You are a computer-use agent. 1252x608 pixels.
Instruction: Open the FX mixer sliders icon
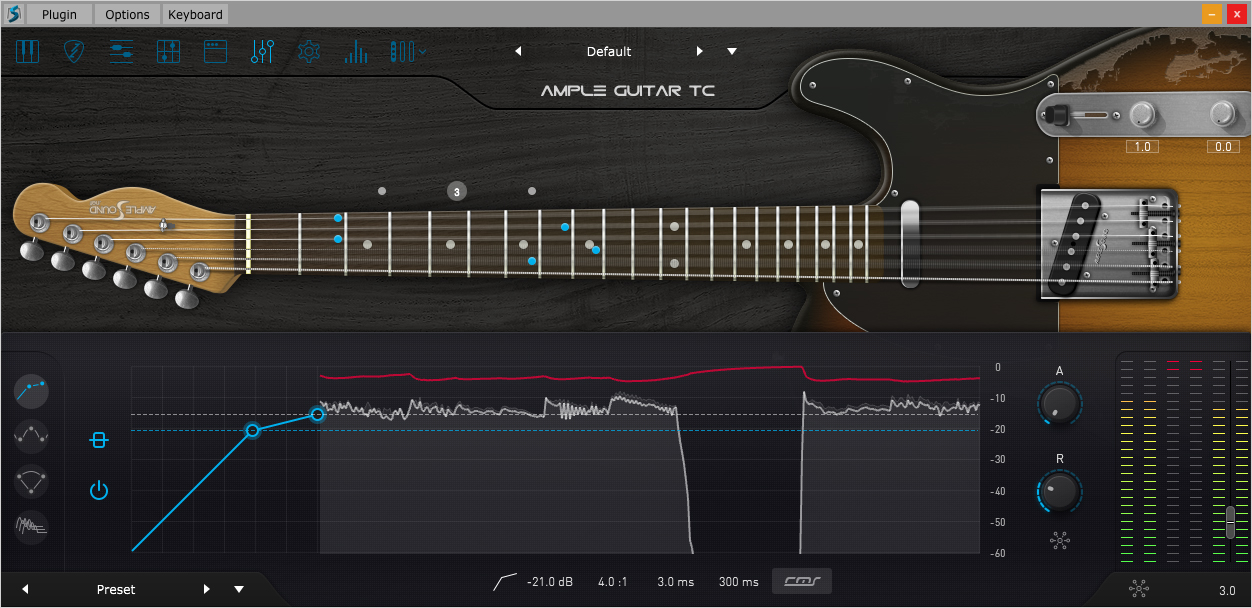(x=263, y=51)
